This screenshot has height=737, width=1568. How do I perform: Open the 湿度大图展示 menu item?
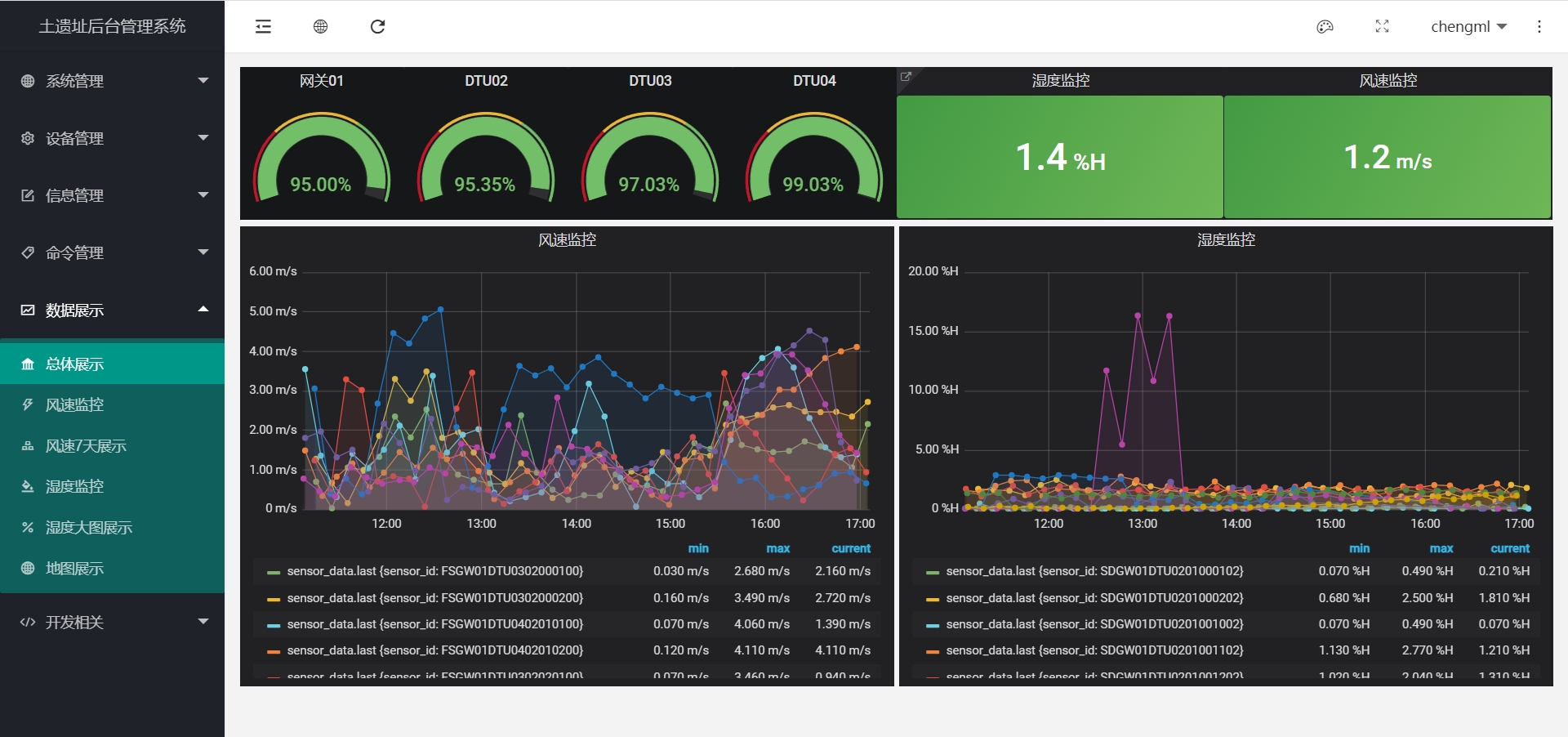[x=112, y=528]
